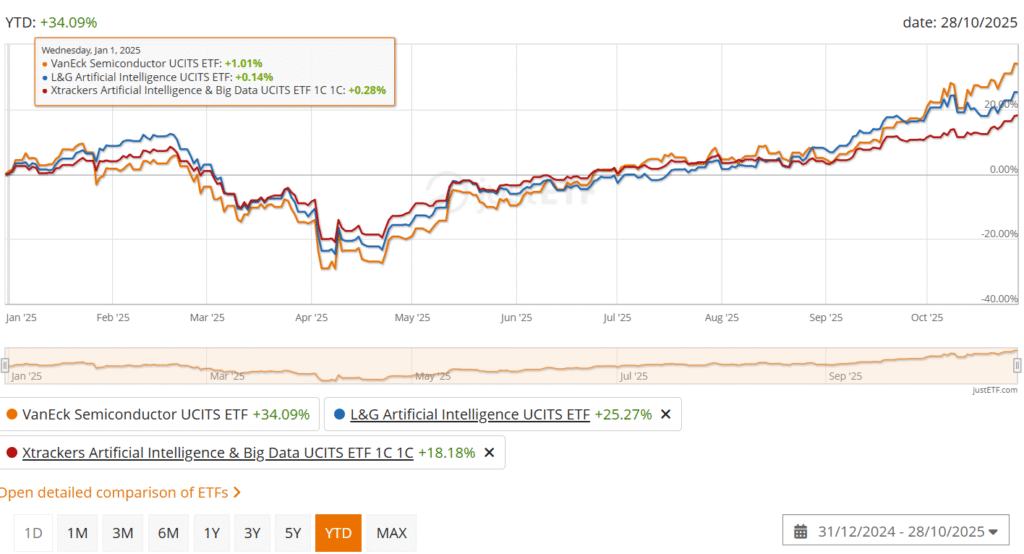Switch chart to 5Y range
The height and width of the screenshot is (554, 1024).
point(292,533)
